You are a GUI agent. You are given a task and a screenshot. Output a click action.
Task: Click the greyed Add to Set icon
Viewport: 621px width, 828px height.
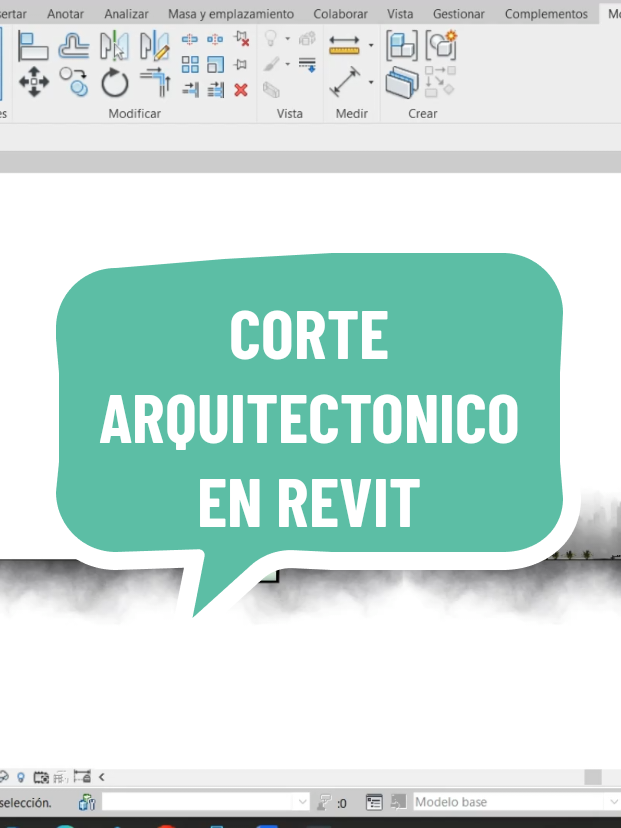[398, 802]
